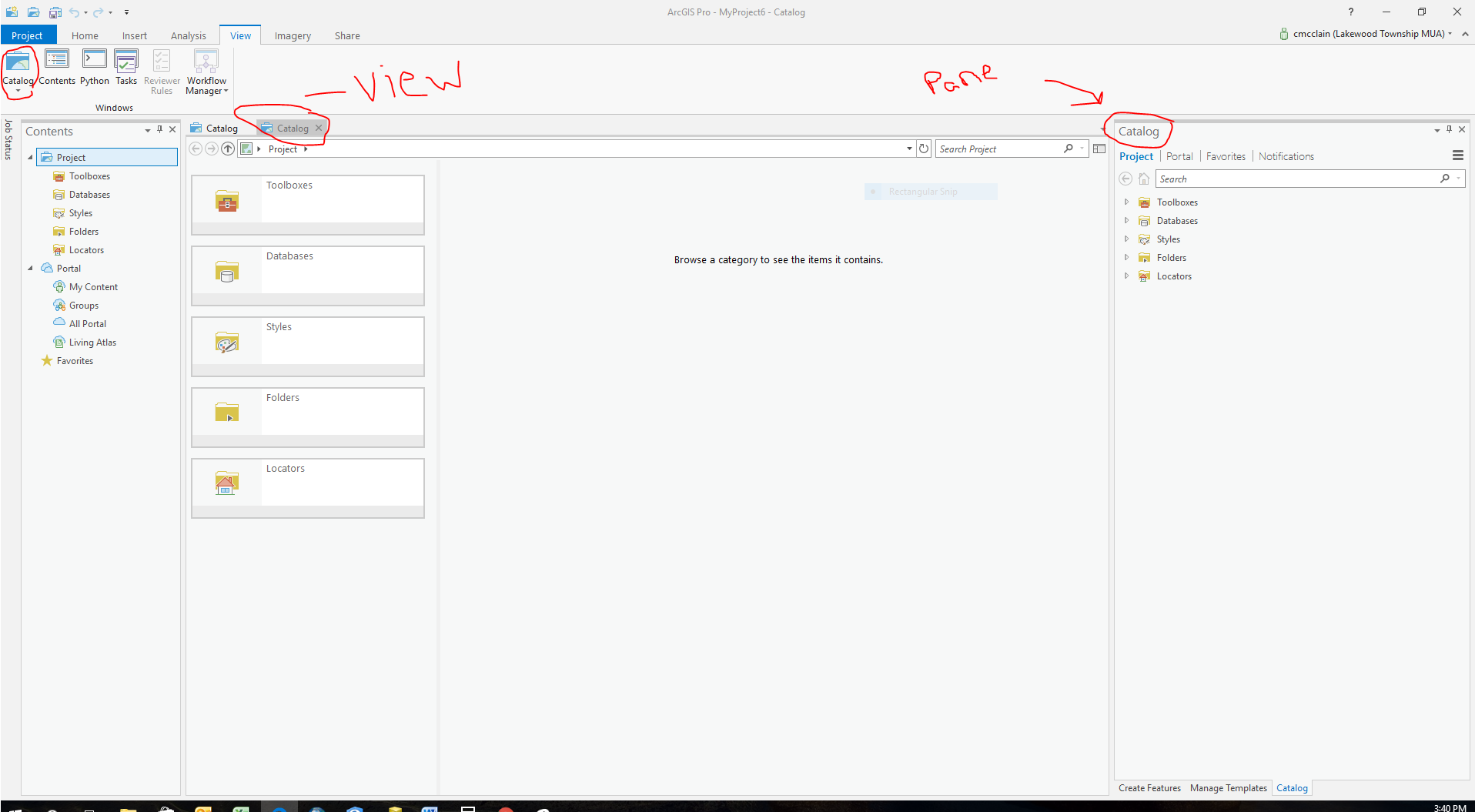This screenshot has height=812, width=1475.
Task: Unpin the Catalog pane on the right
Action: click(x=1448, y=129)
